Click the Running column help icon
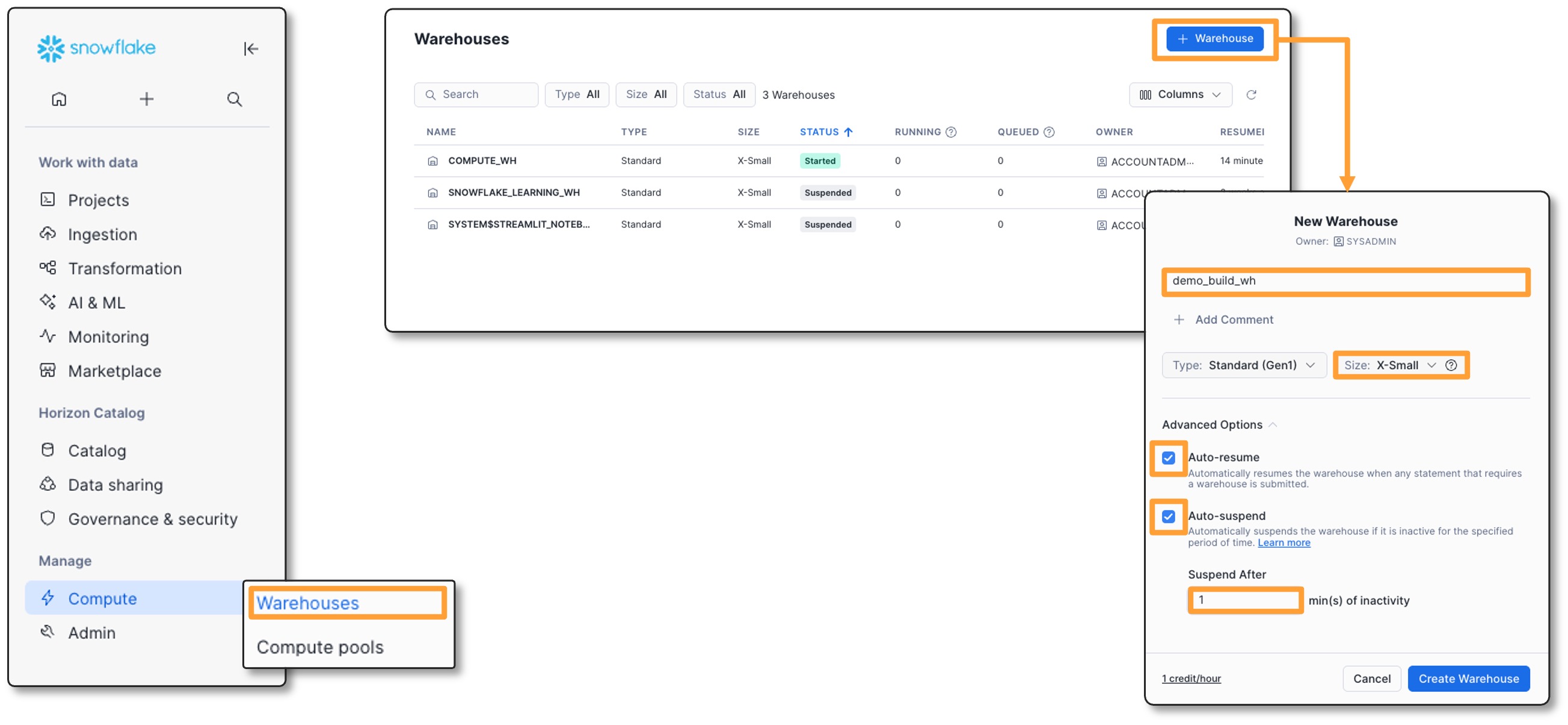The width and height of the screenshot is (1568, 725). click(951, 132)
